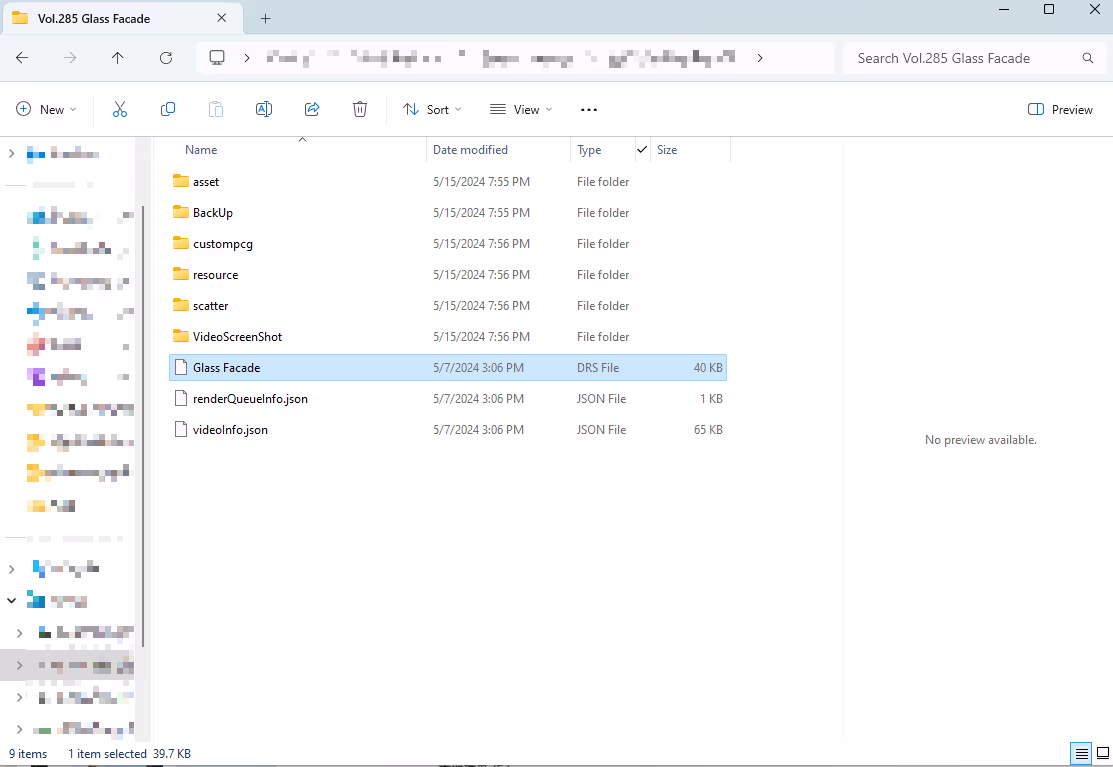The width and height of the screenshot is (1113, 767).
Task: Open the Type column filter dropdown arrow
Action: coord(642,150)
